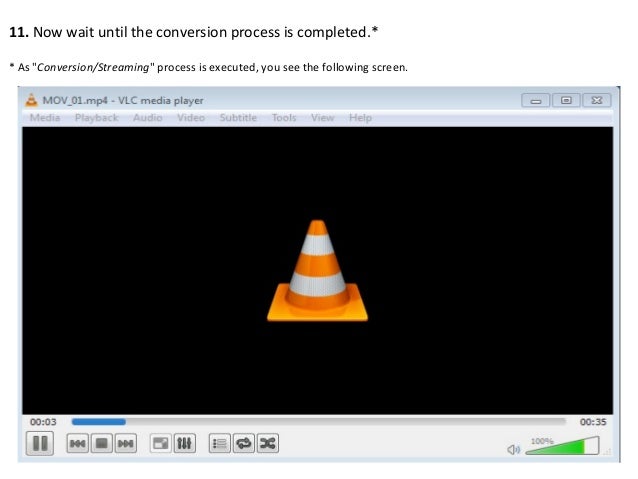Viewport: 638px width, 479px height.
Task: Click the blue seek progress bar
Action: click(x=319, y=422)
